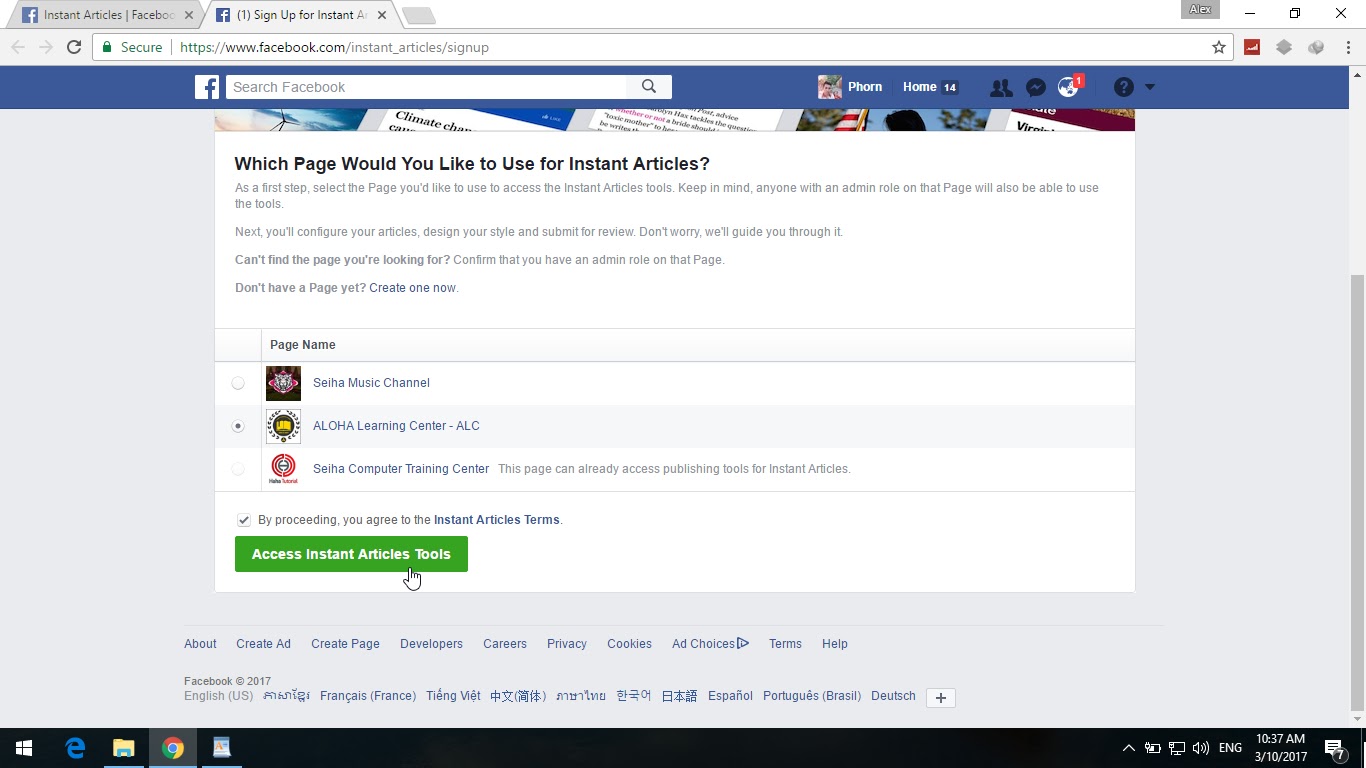
Task: Click Seiha Computer Training Center logo
Action: [x=283, y=469]
